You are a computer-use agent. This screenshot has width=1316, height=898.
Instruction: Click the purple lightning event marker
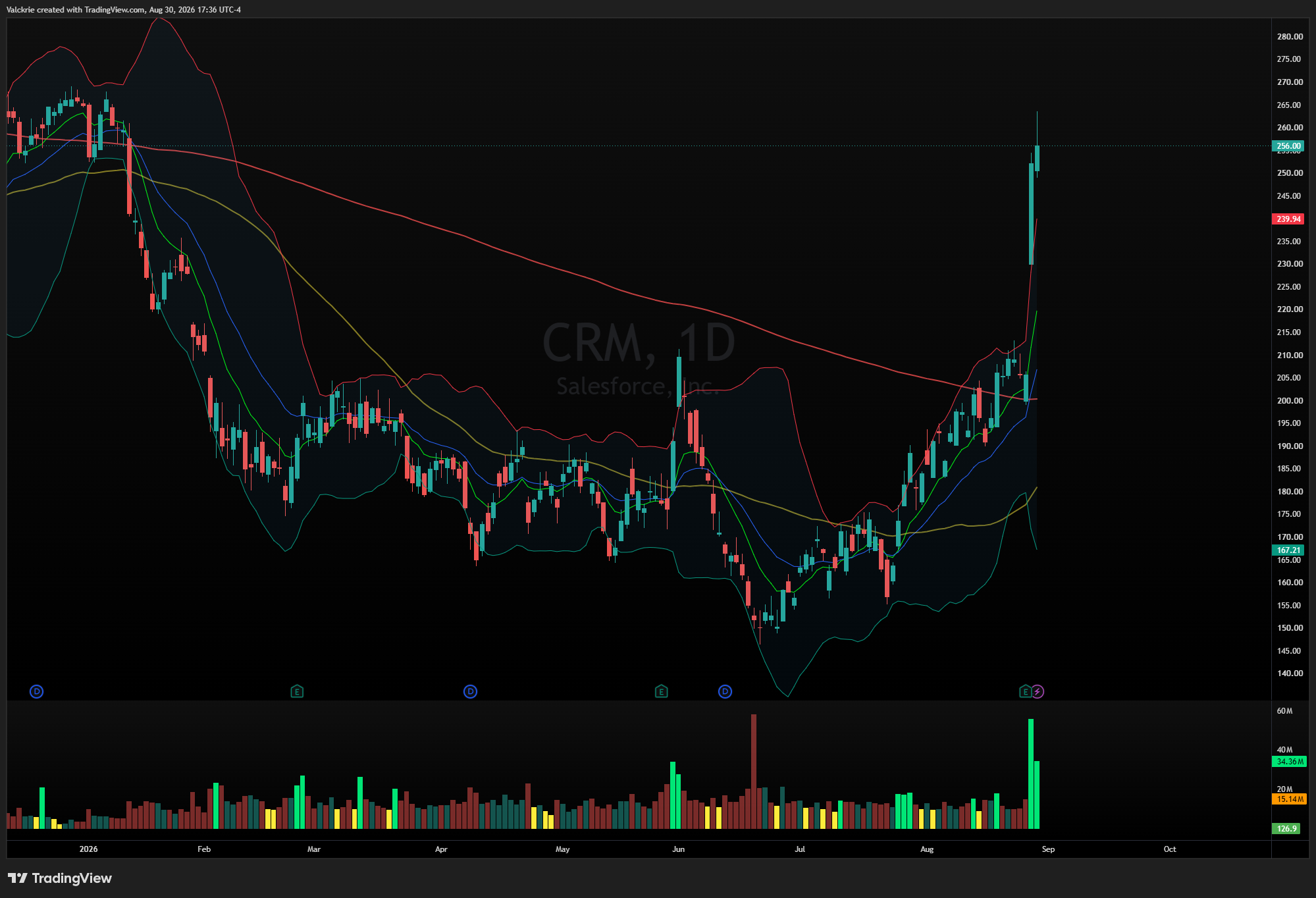(x=1038, y=691)
